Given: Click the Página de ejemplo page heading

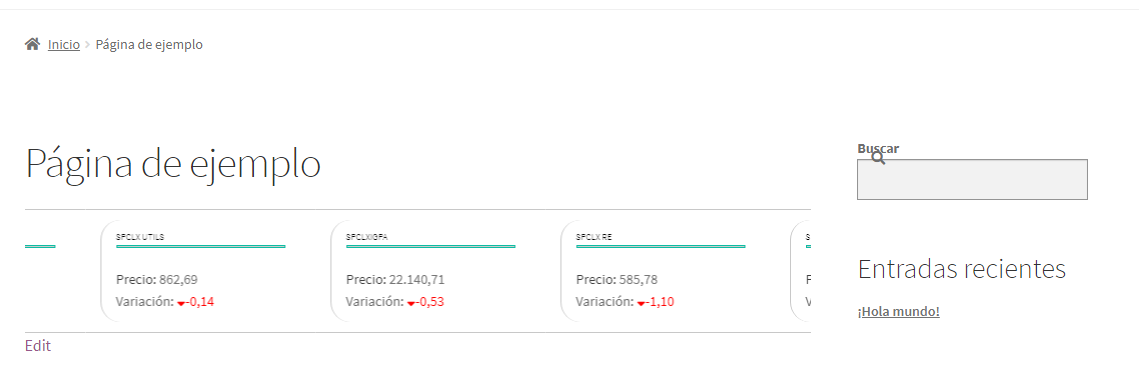Looking at the screenshot, I should click(173, 163).
